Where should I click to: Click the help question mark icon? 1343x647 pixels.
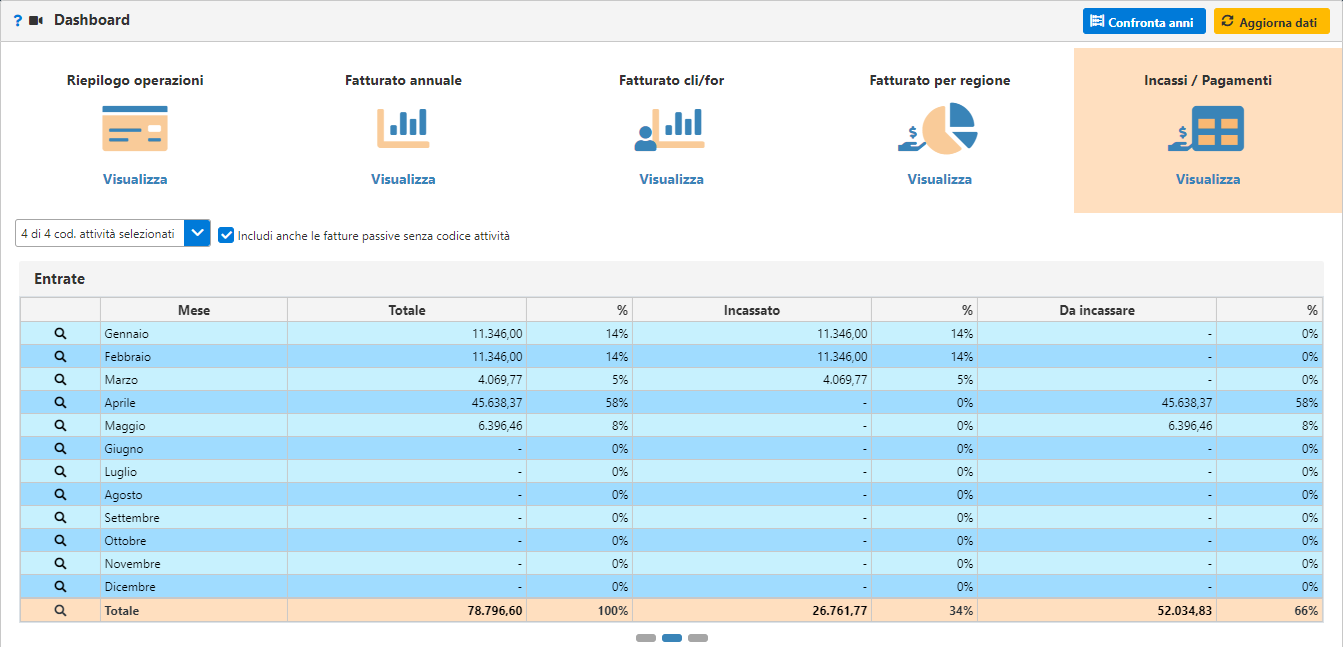(17, 21)
